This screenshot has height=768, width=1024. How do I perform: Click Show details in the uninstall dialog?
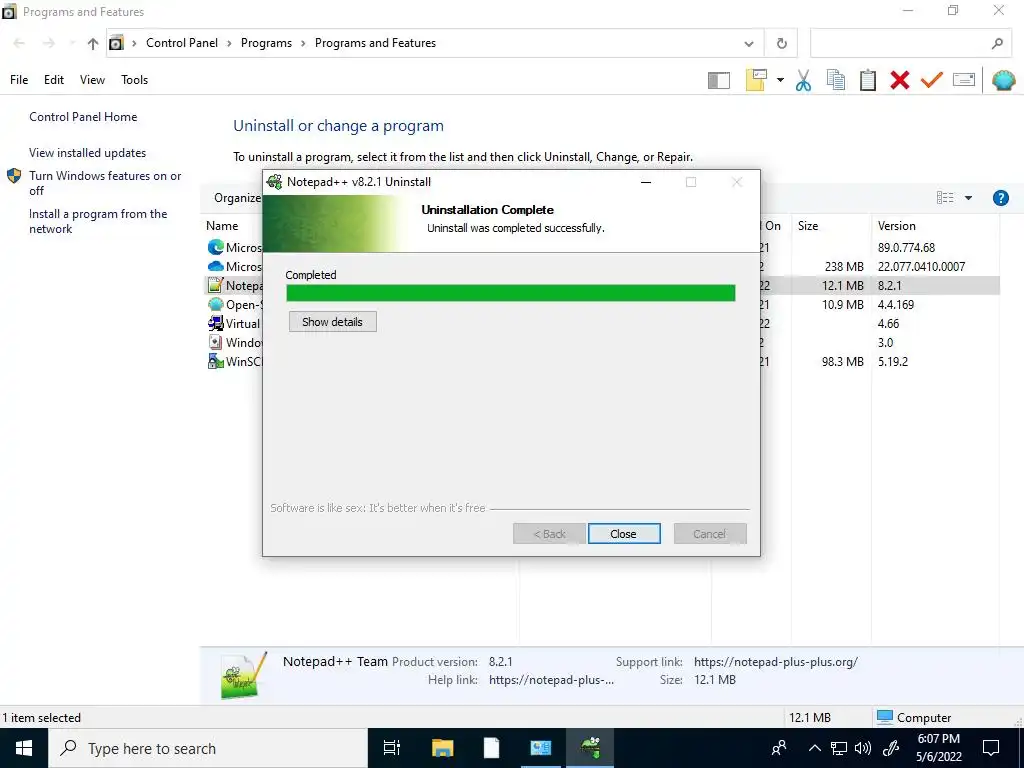pyautogui.click(x=332, y=322)
